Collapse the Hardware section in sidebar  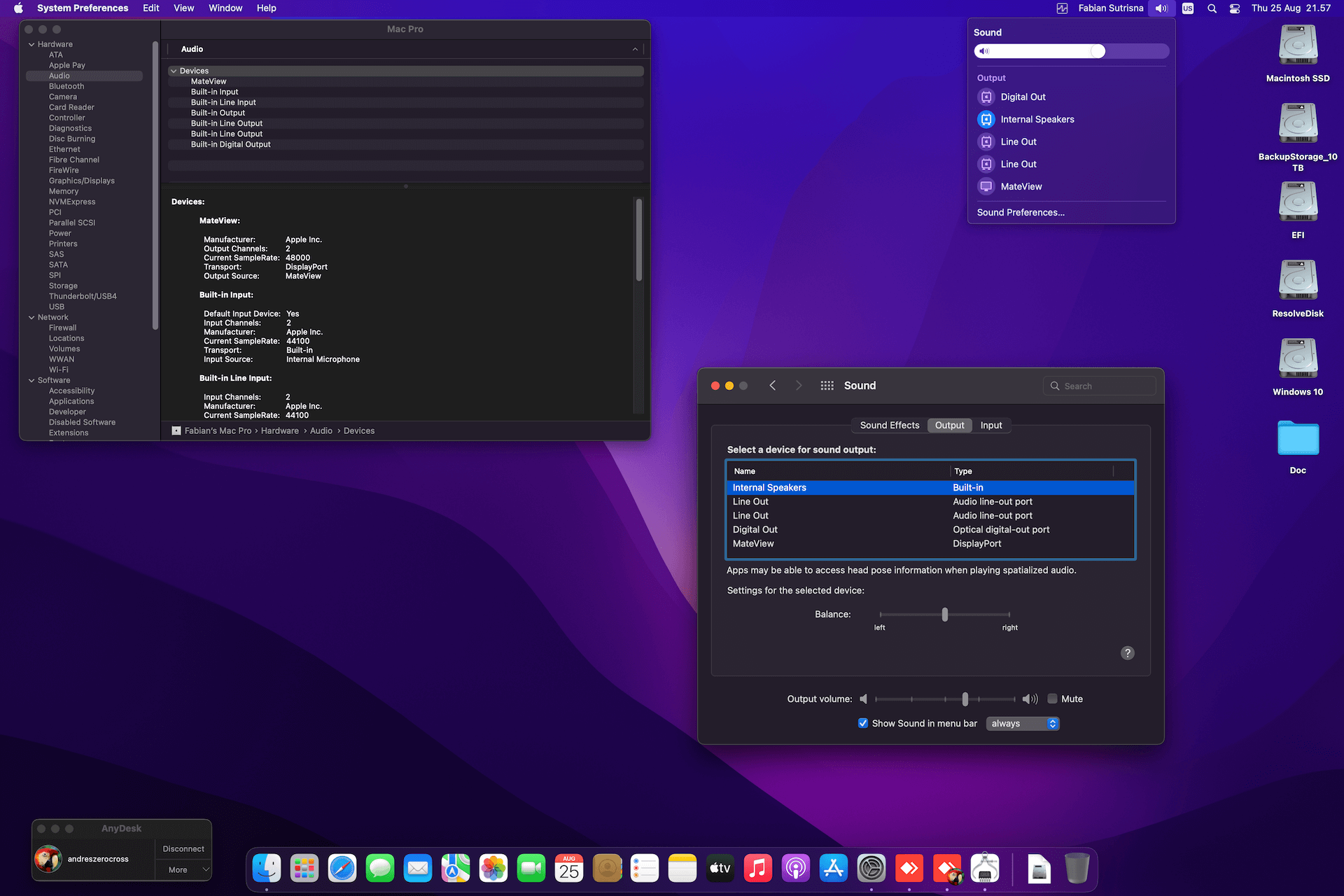pyautogui.click(x=31, y=44)
